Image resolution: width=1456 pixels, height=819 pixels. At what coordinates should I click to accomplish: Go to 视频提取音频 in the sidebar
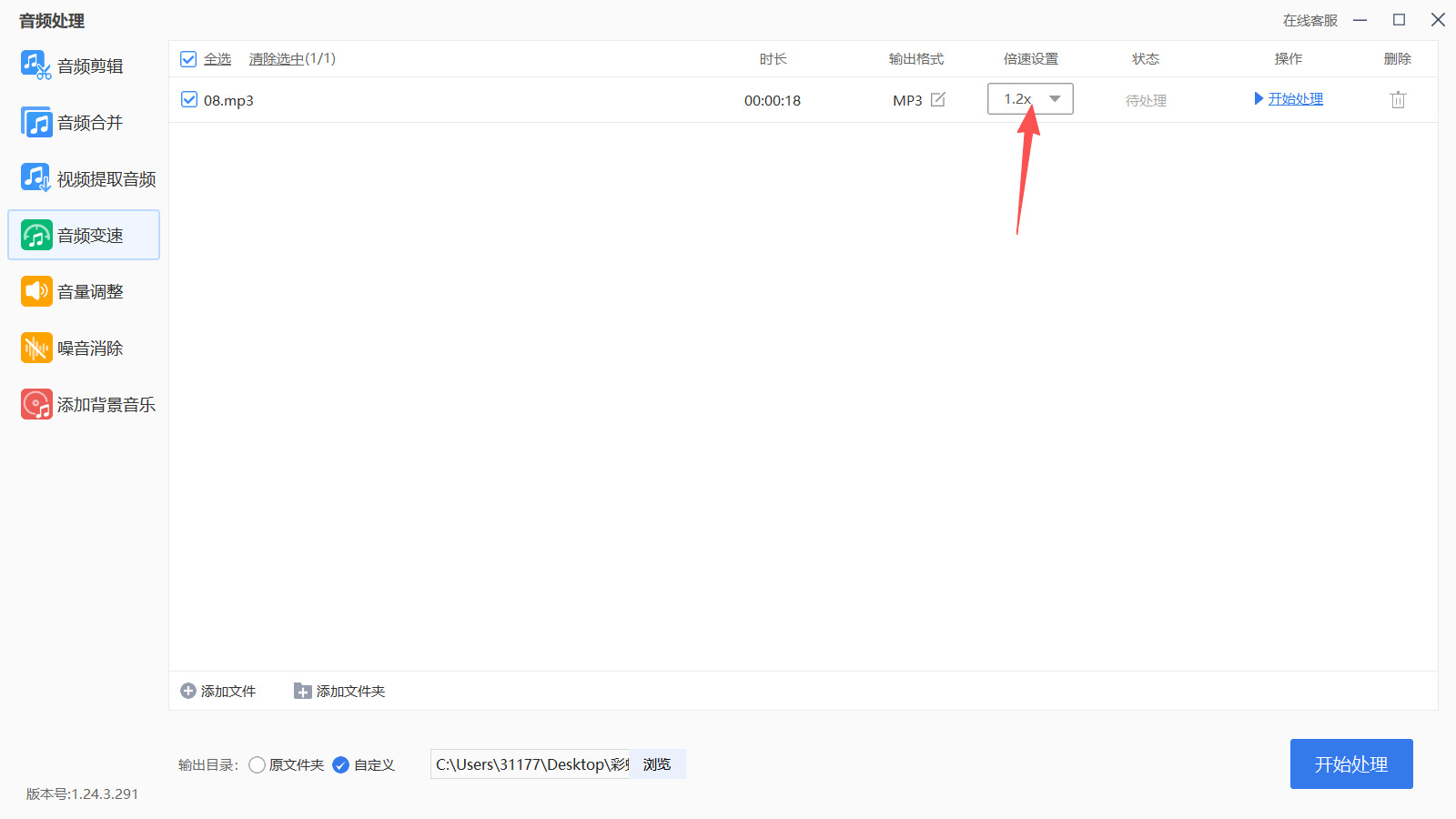[84, 178]
